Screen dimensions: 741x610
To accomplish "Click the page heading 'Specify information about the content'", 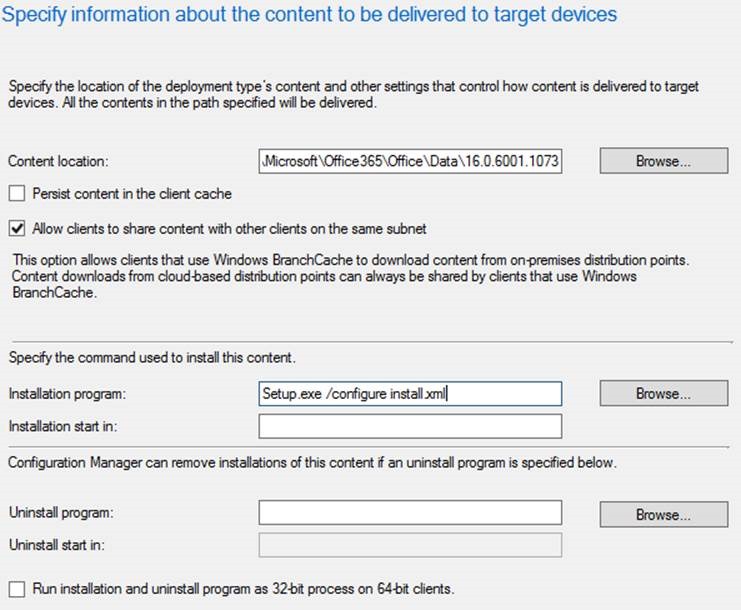I will point(309,14).
